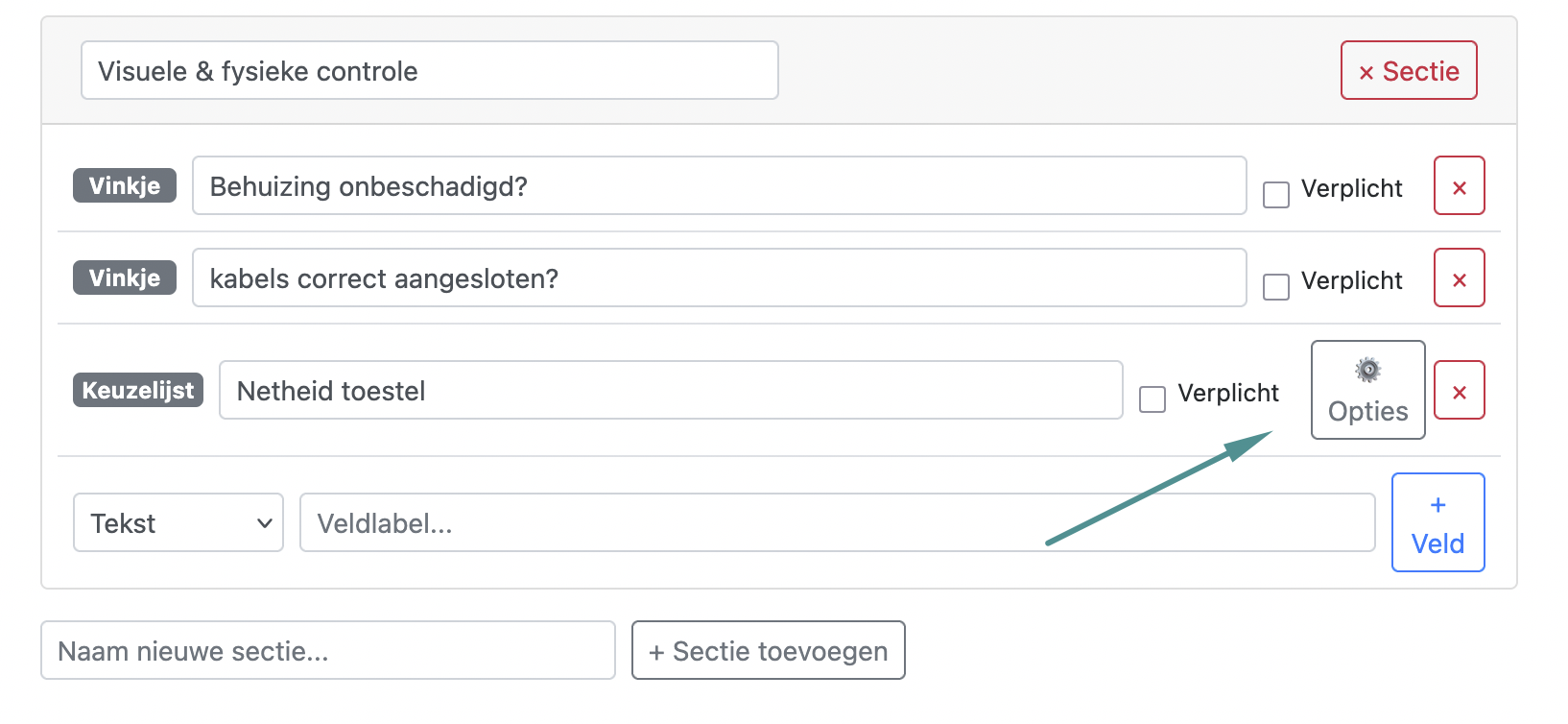Add new field with plus Veld button
Viewport: 1568px width, 724px height.
(1437, 522)
